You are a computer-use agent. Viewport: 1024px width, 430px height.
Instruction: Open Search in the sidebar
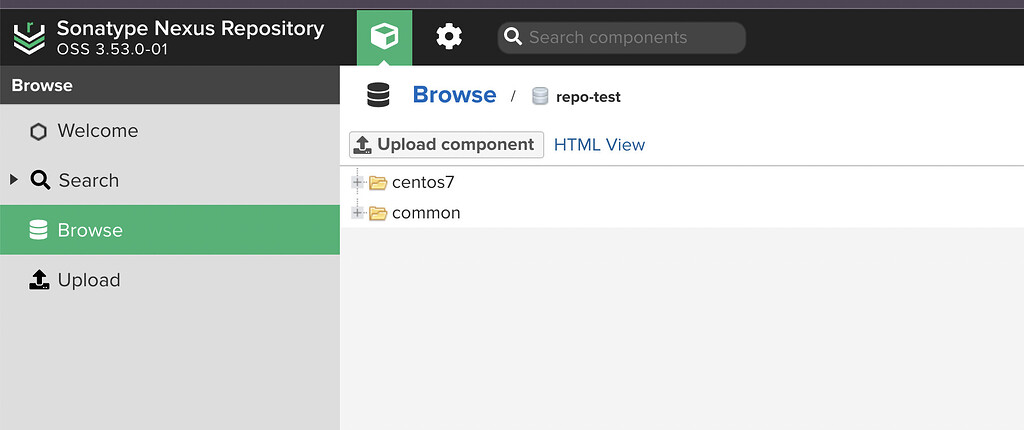[x=170, y=180]
